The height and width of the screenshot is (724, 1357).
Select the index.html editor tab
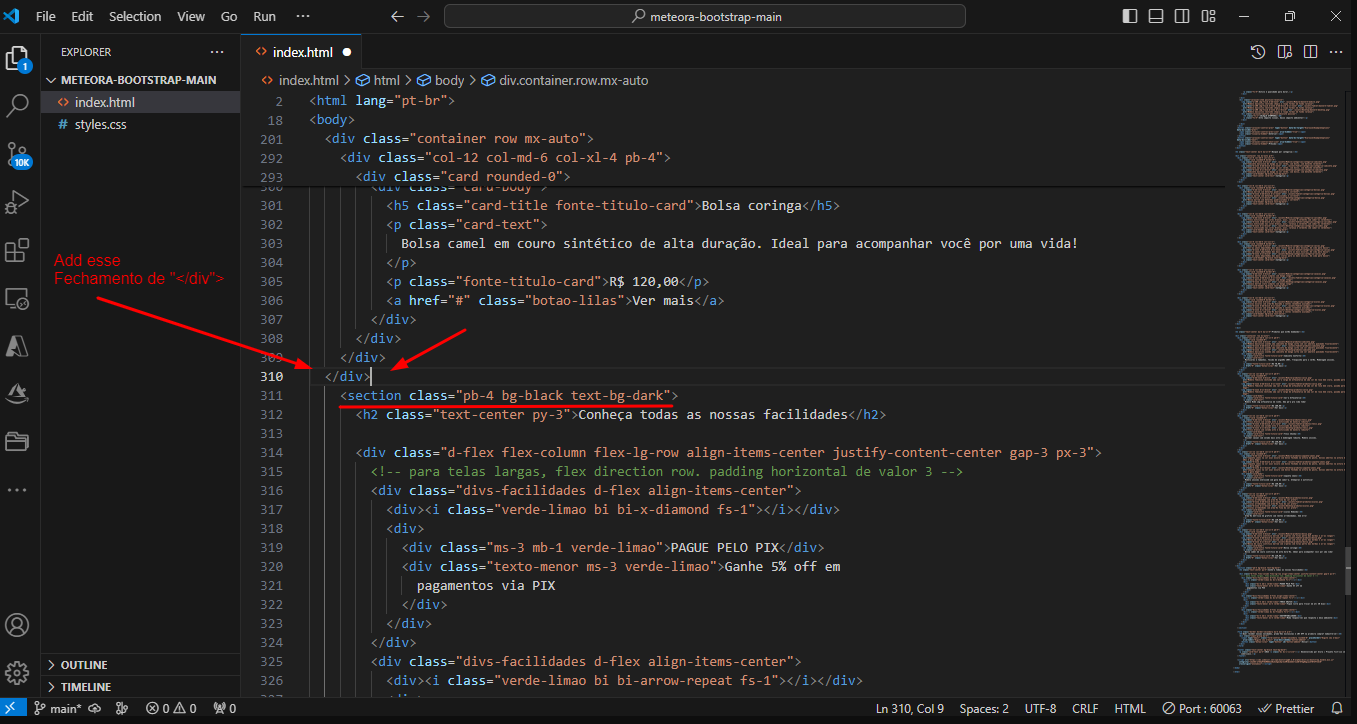(x=301, y=52)
